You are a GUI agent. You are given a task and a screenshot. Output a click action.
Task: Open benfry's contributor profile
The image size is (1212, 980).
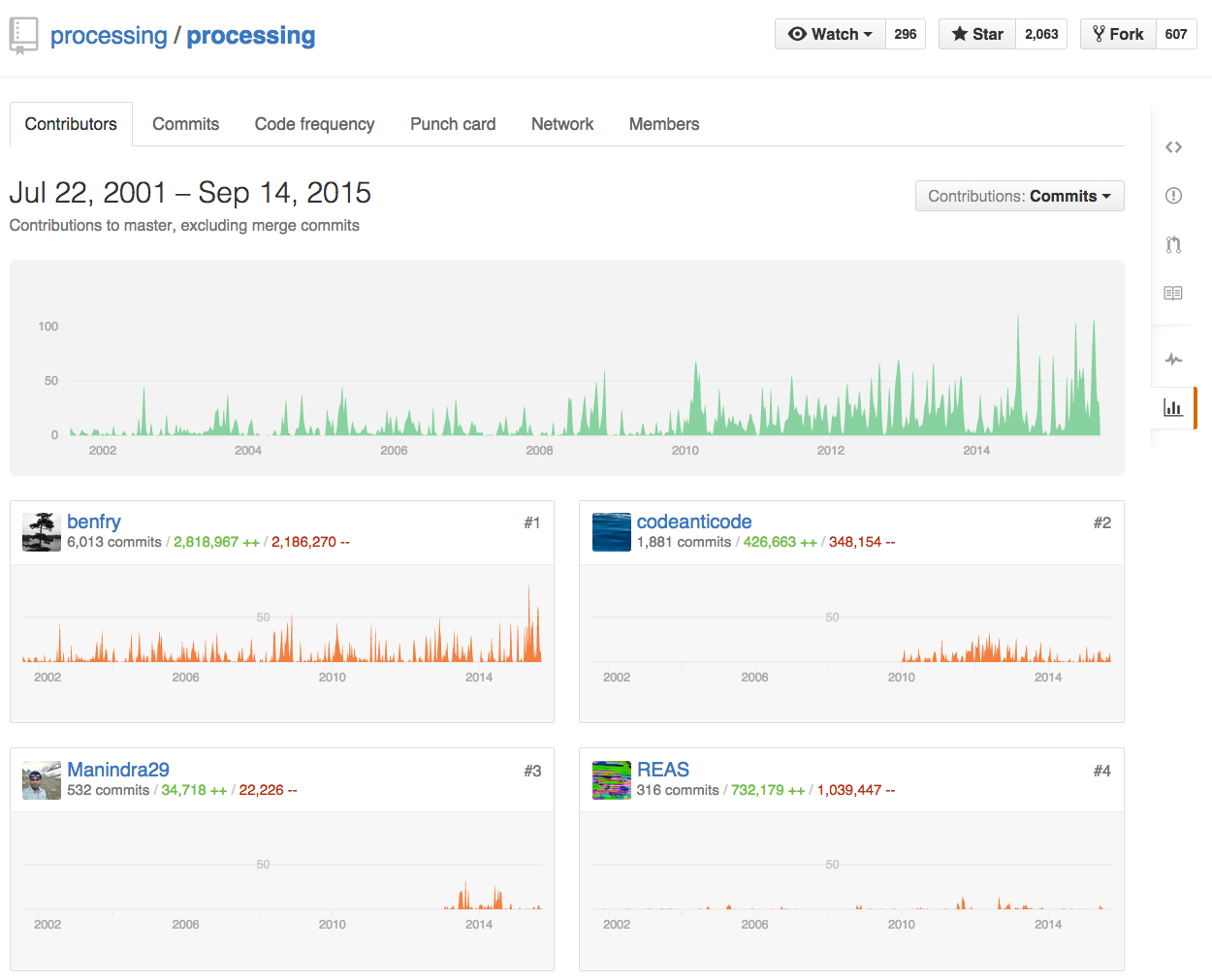tap(94, 522)
